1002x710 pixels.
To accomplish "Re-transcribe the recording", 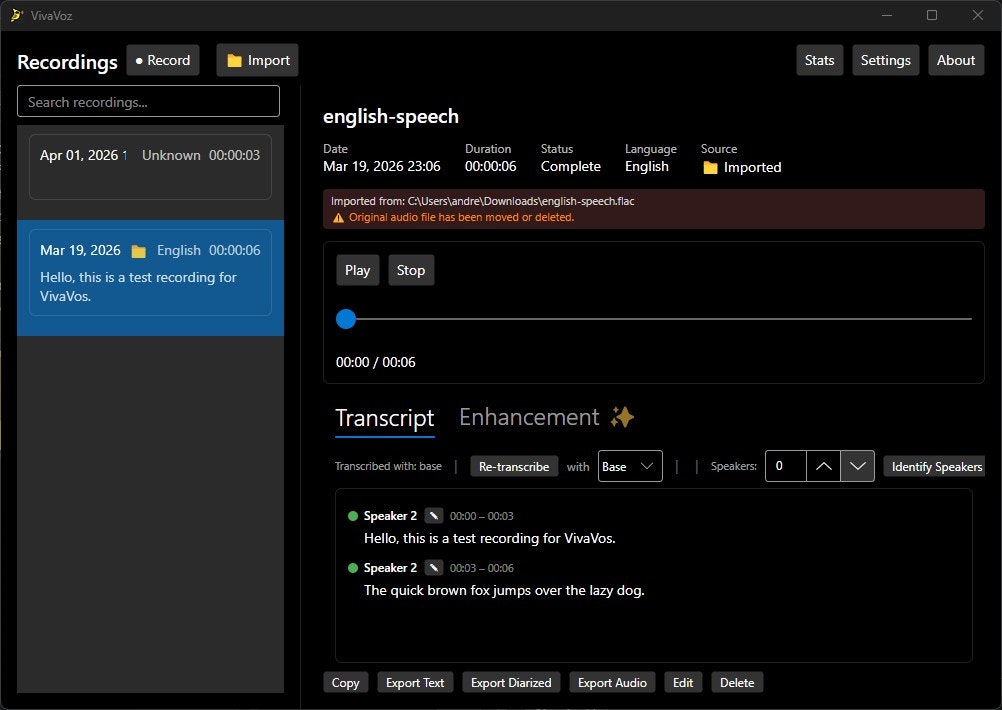I will 514,467.
